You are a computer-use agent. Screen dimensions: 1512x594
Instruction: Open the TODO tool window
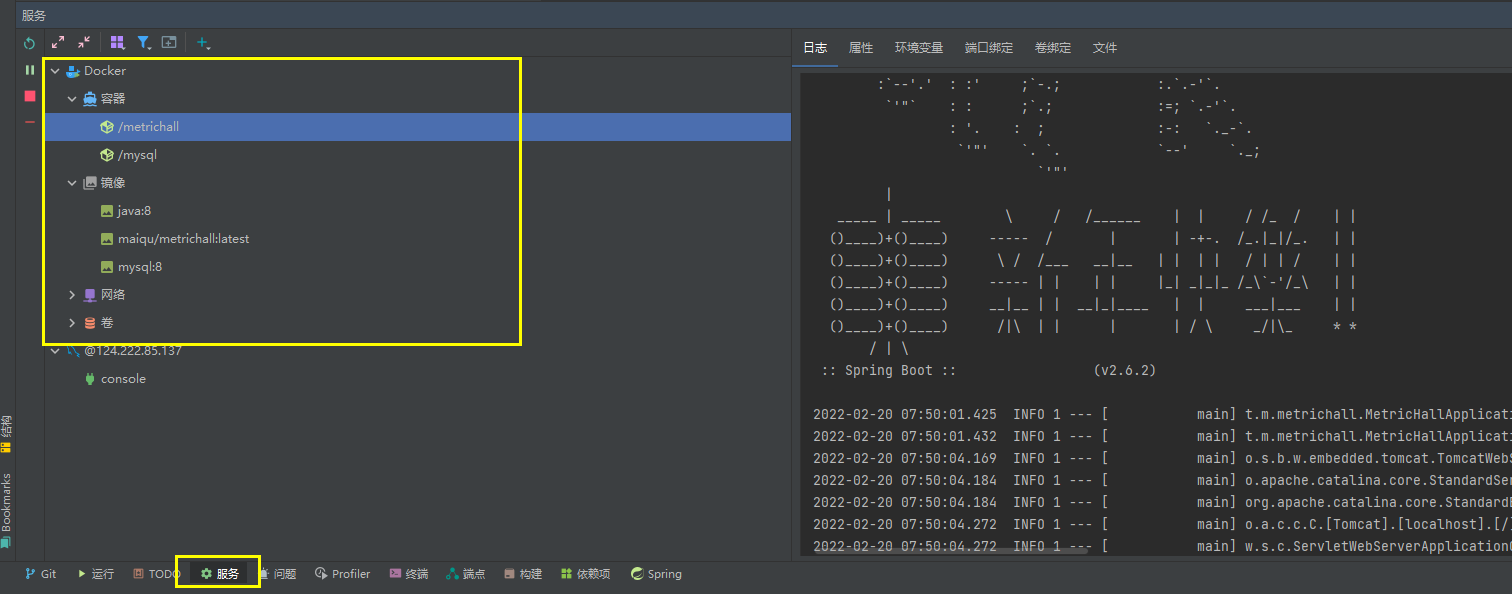(x=157, y=574)
